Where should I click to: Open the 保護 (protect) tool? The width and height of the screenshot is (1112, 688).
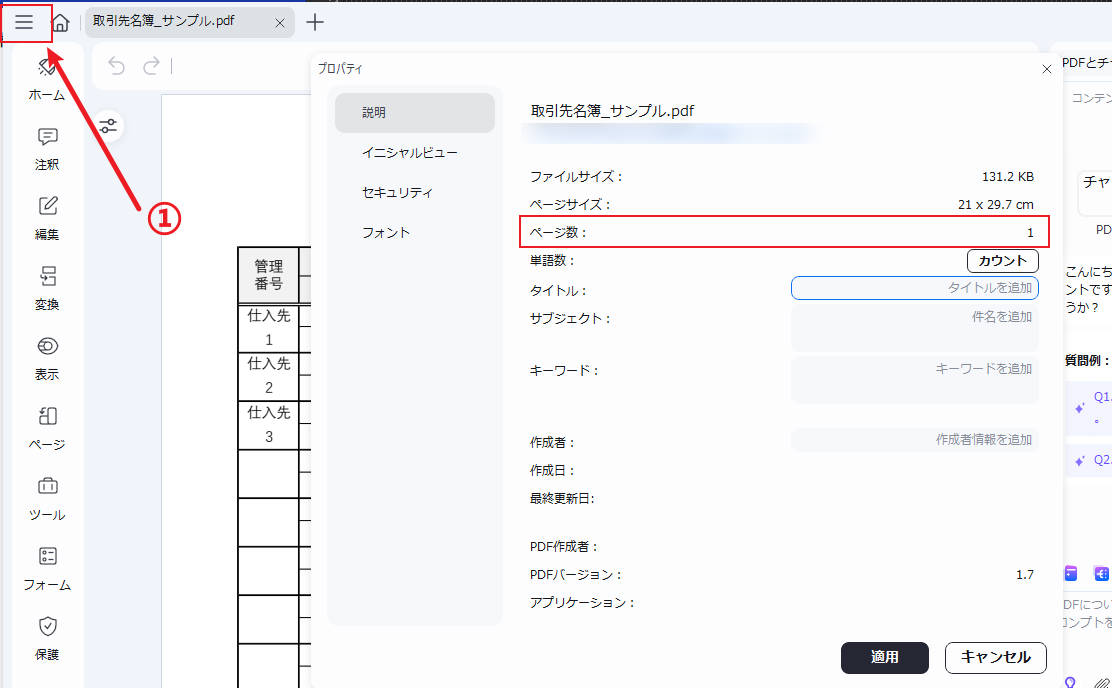[46, 638]
